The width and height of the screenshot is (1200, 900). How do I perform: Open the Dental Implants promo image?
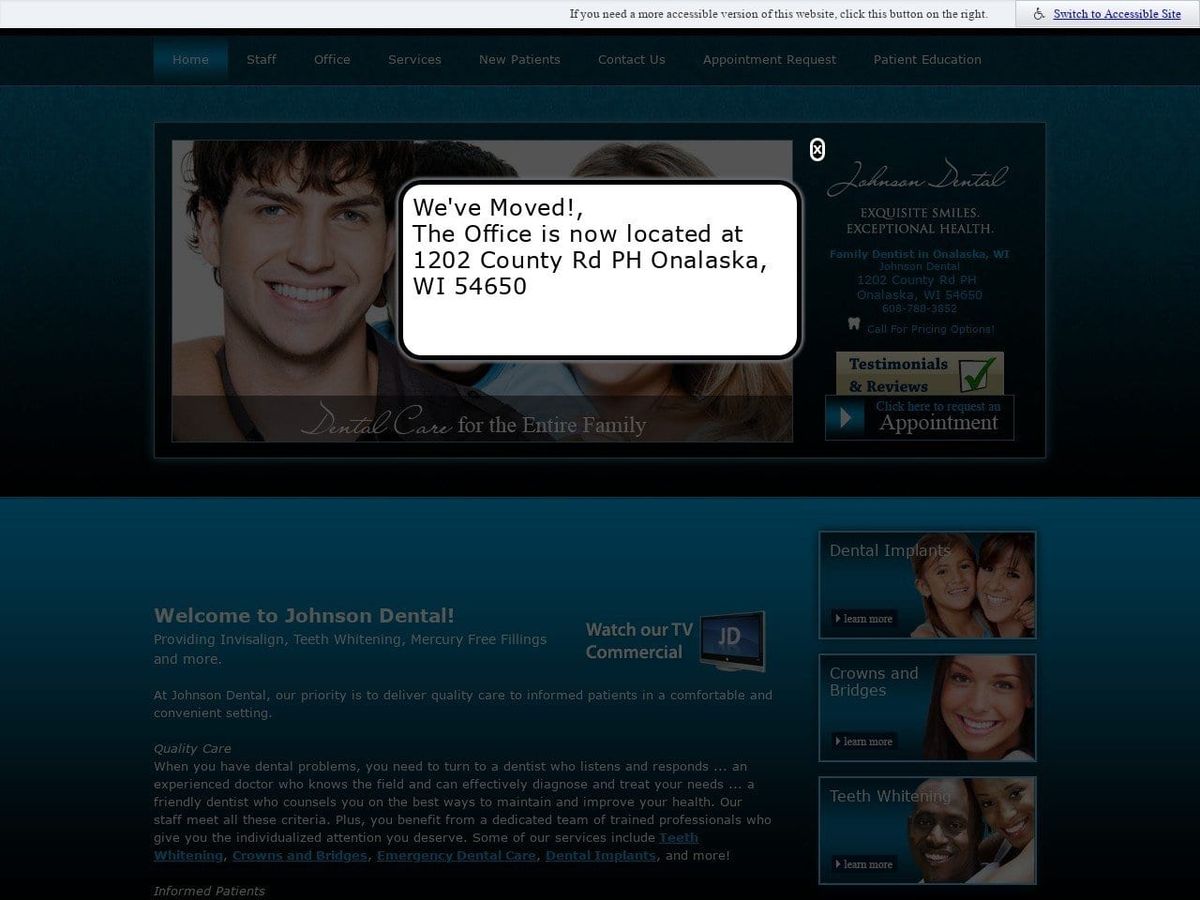tap(927, 585)
